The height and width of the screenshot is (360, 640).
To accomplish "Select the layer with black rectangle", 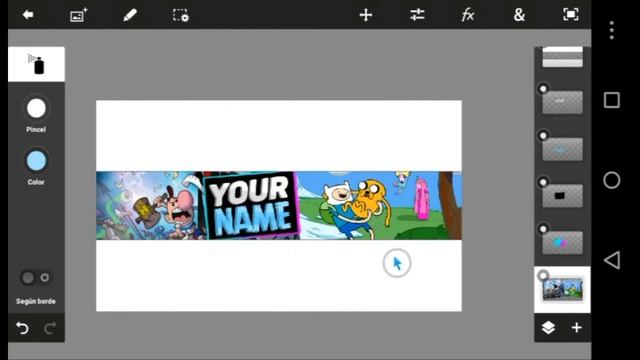I will coord(562,196).
